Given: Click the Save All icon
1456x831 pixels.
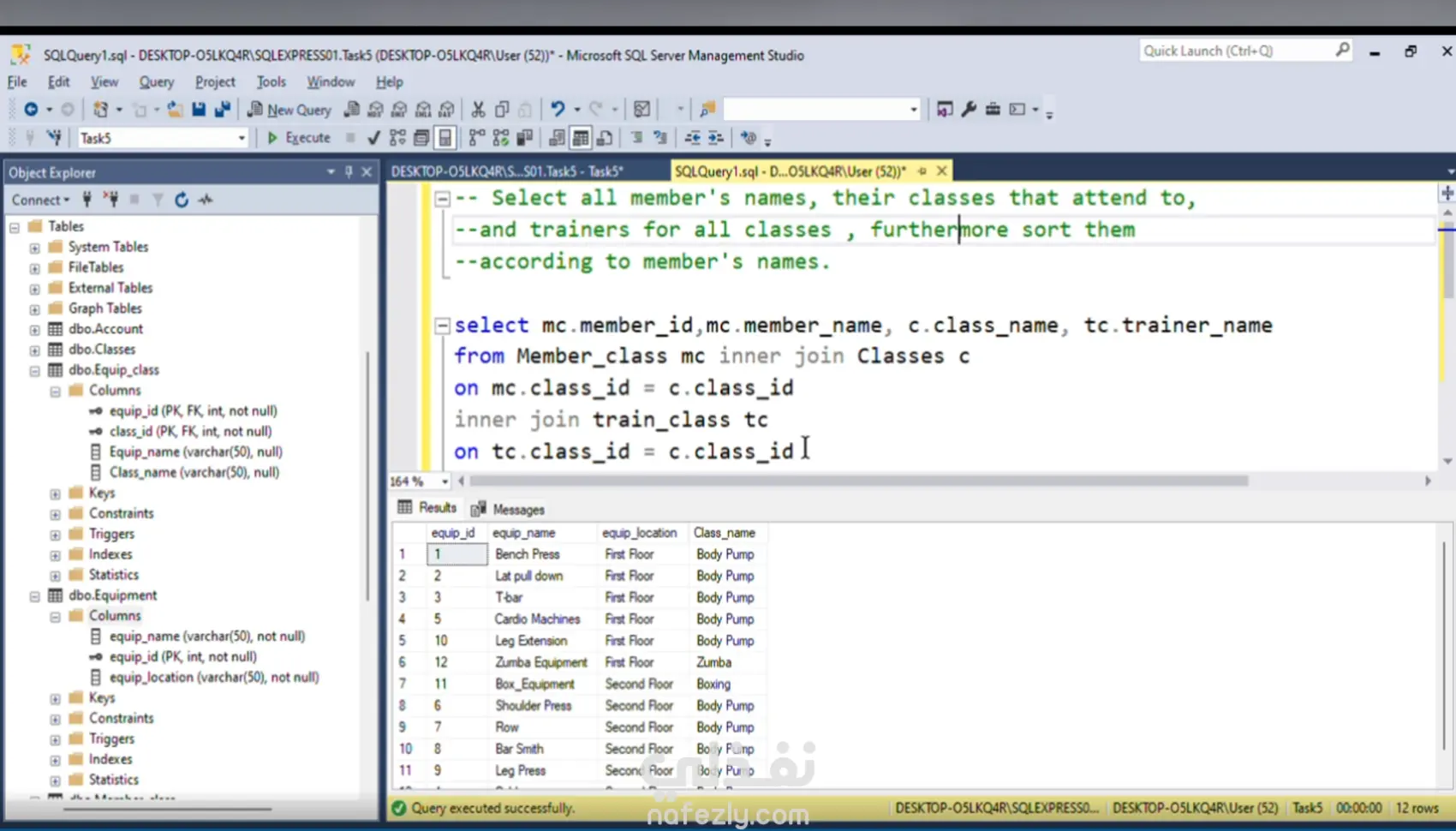Looking at the screenshot, I should [223, 110].
